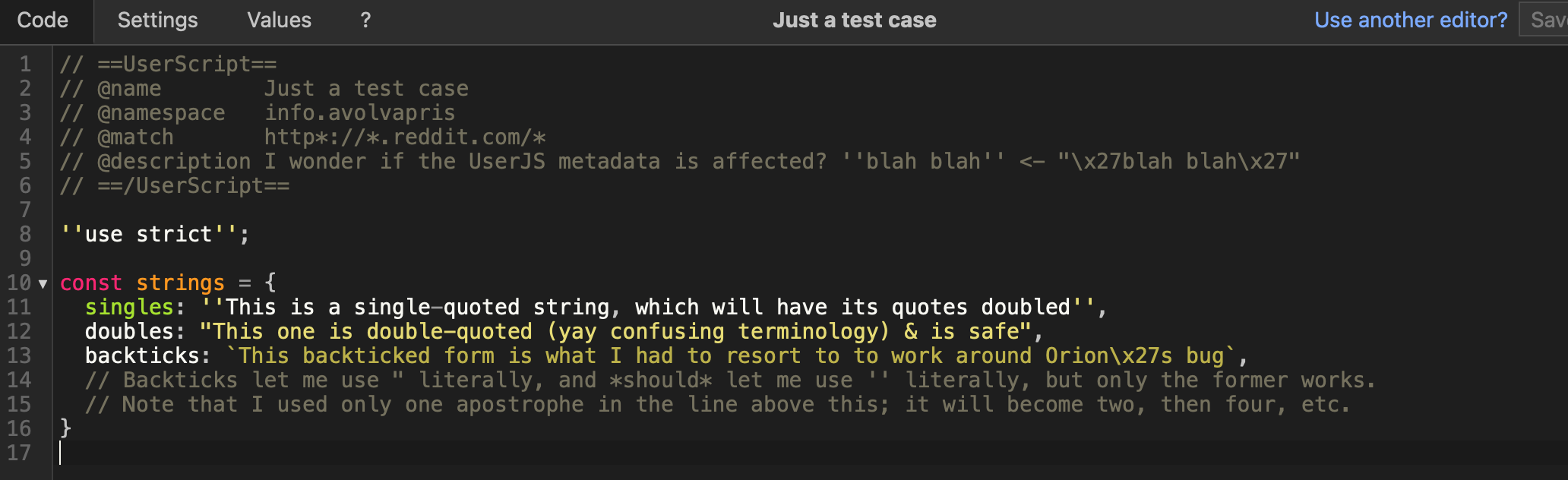This screenshot has width=1568, height=480.
Task: Click the closing brace on line 16
Action: click(65, 428)
